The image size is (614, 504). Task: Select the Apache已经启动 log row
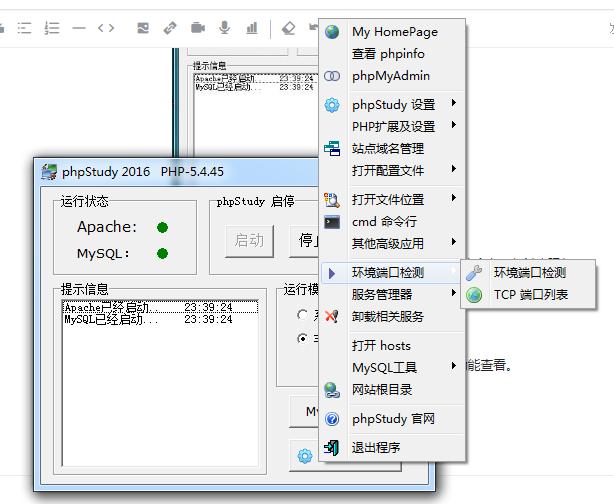[160, 307]
